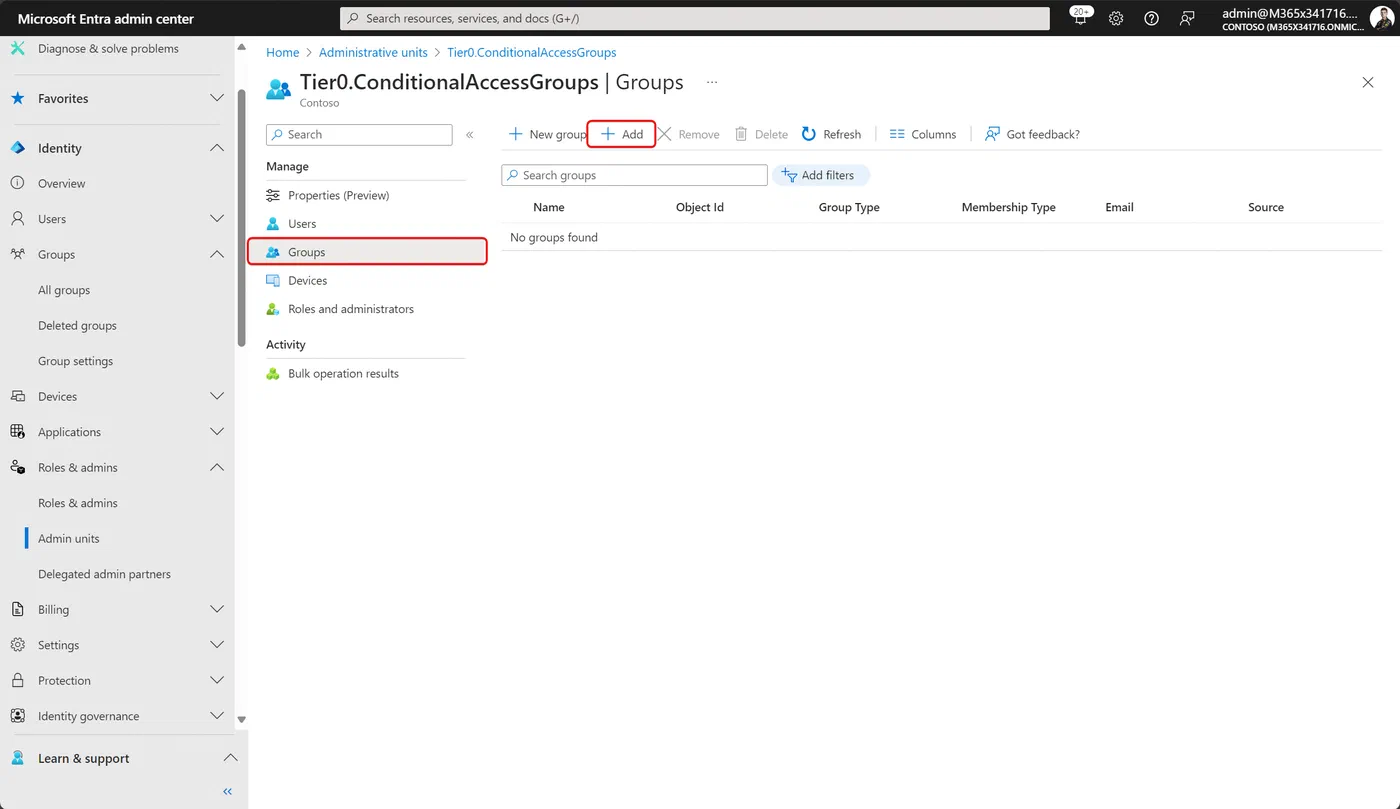This screenshot has width=1400, height=809.
Task: Collapse the Groups section chevron
Action: [217, 254]
